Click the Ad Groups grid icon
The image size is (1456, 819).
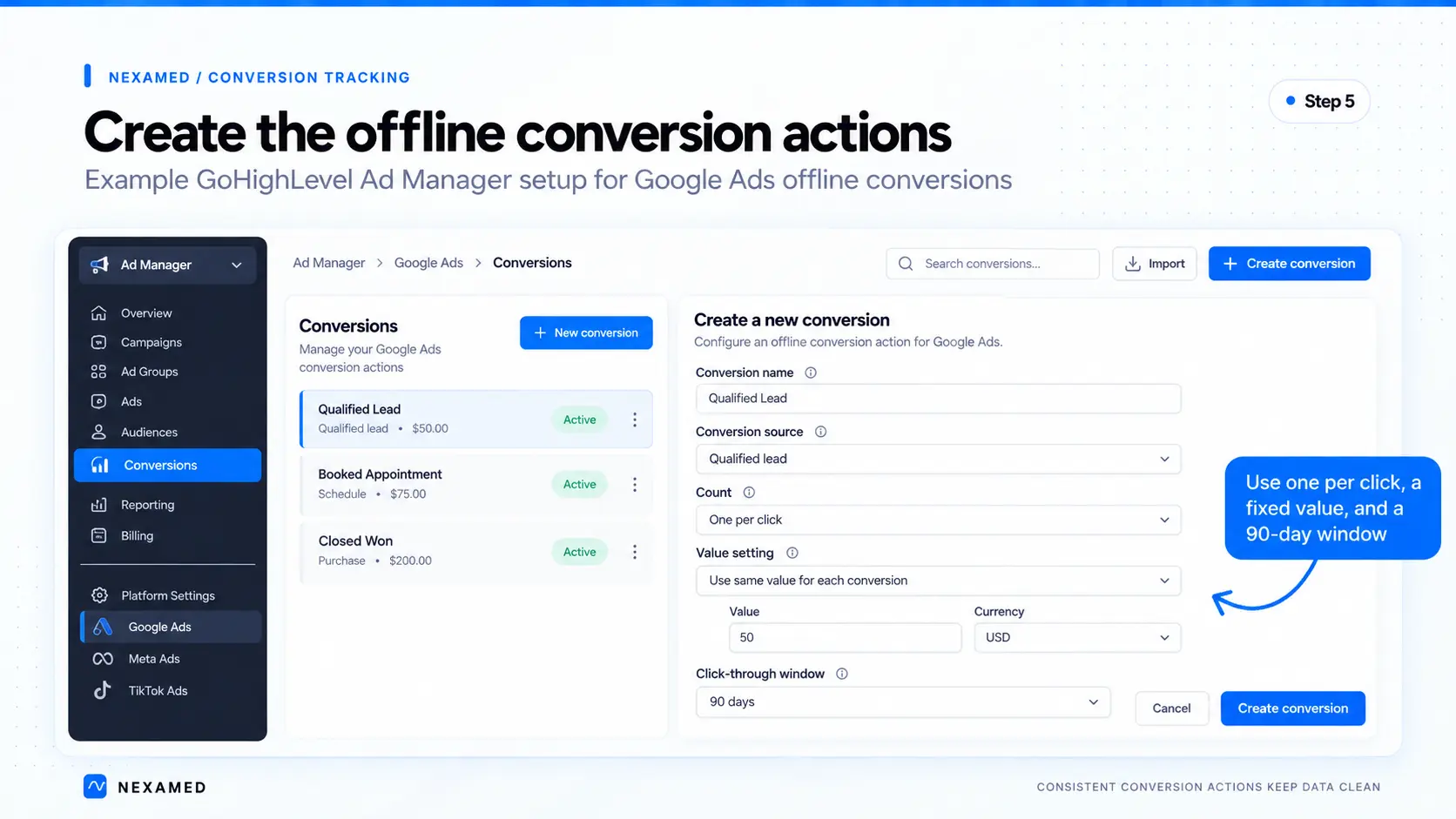[99, 372]
